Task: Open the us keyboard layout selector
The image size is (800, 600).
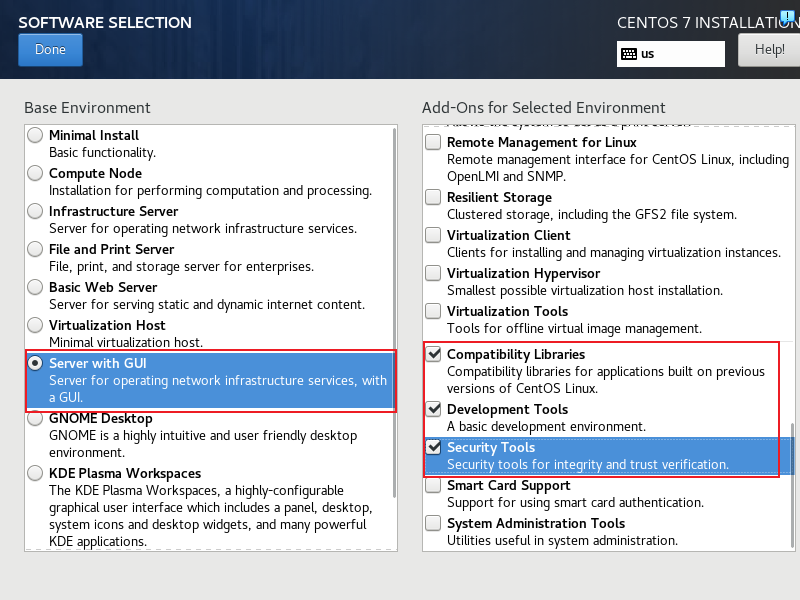Action: 670,54
